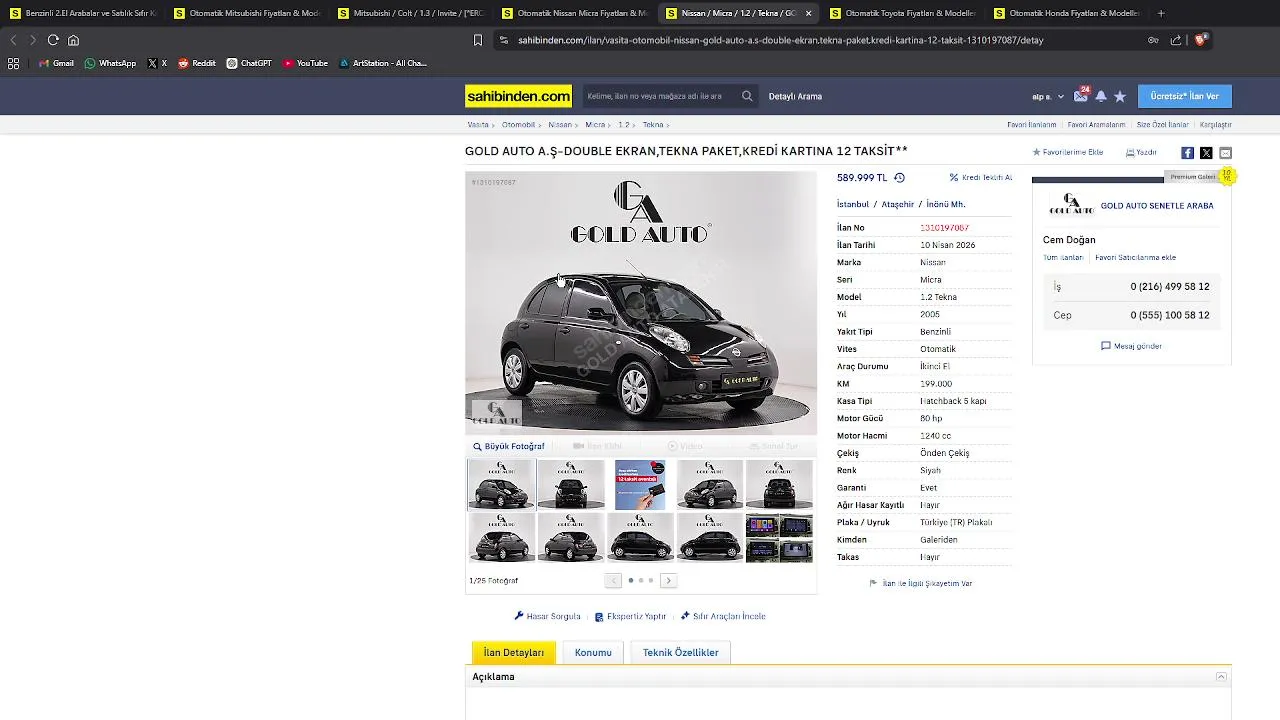Click Büyük Fotoğraf link
The image size is (1280, 720).
point(509,446)
